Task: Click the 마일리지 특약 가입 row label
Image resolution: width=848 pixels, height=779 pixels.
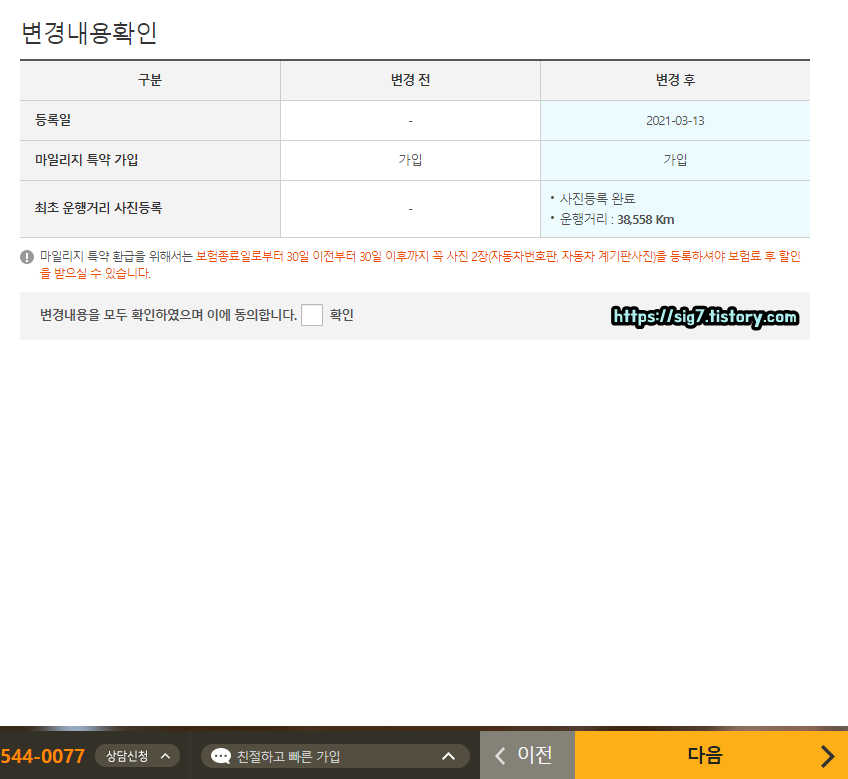Action: click(x=87, y=160)
